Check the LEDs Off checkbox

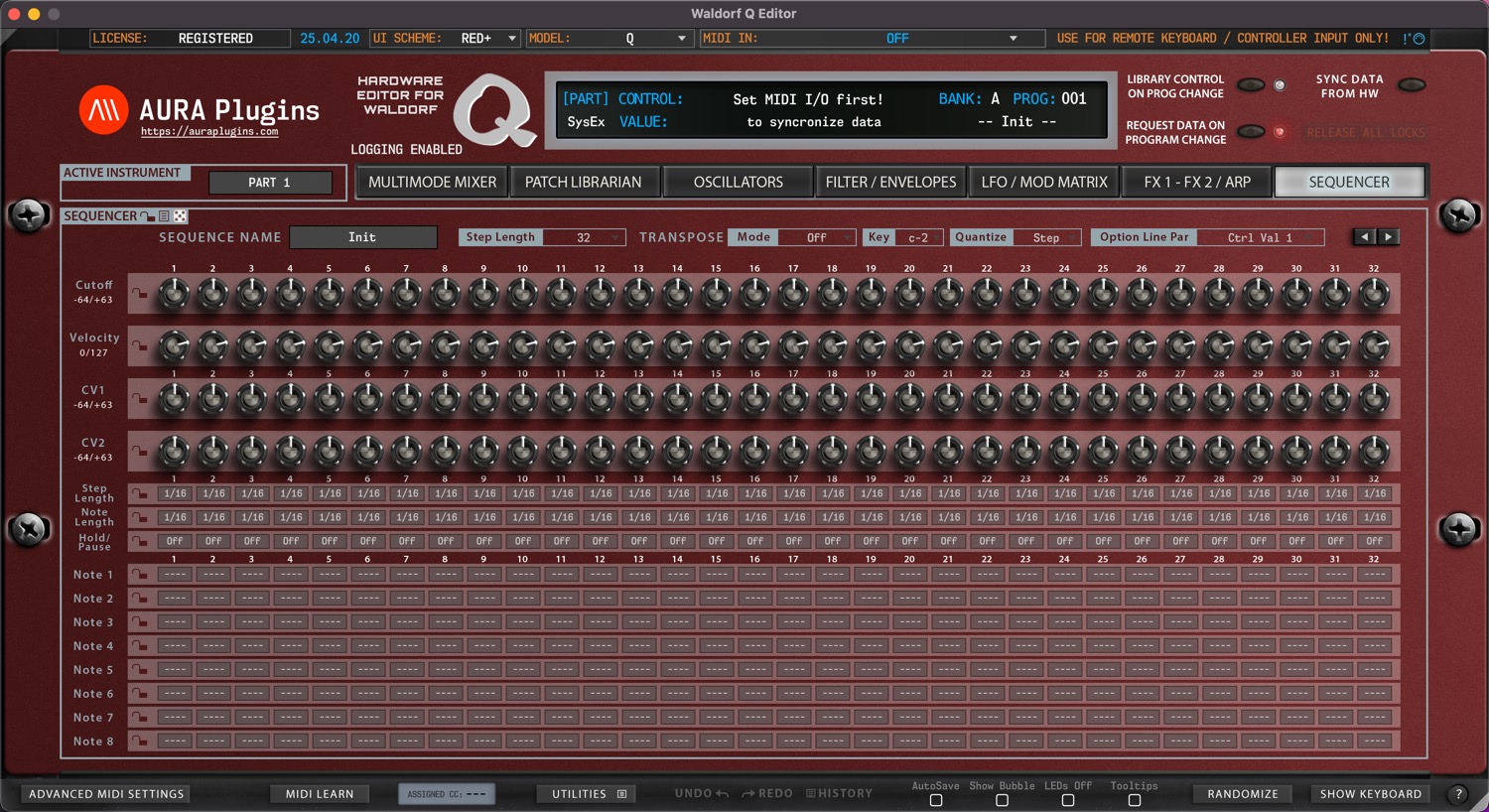pyautogui.click(x=1068, y=800)
